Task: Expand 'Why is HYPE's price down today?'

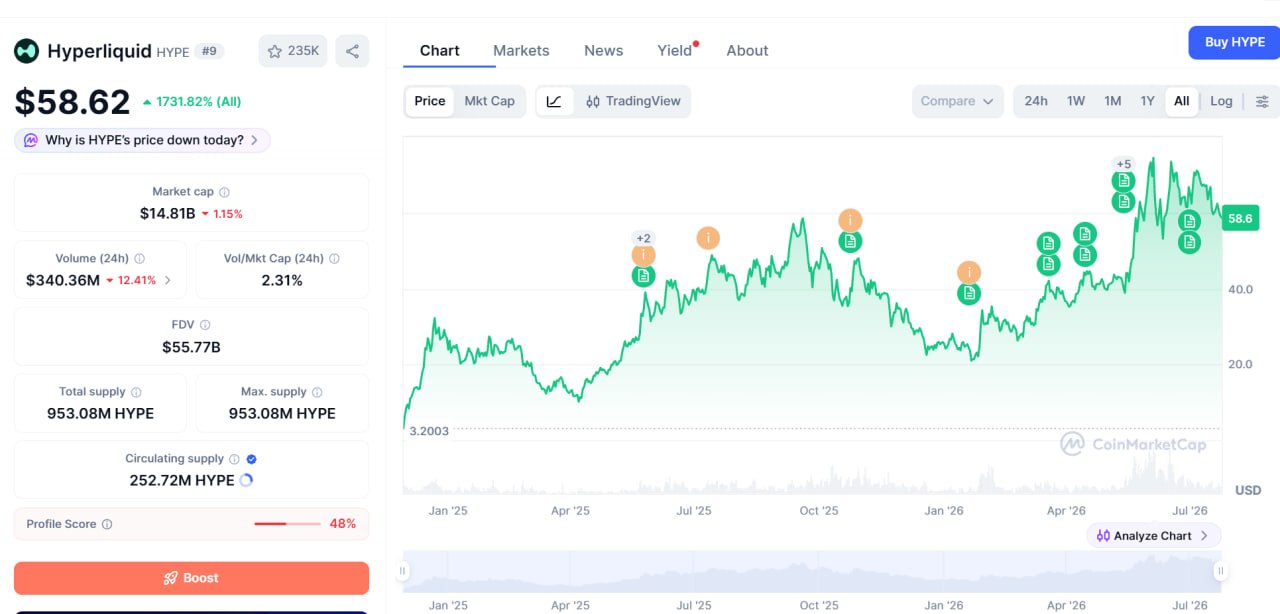Action: (142, 140)
